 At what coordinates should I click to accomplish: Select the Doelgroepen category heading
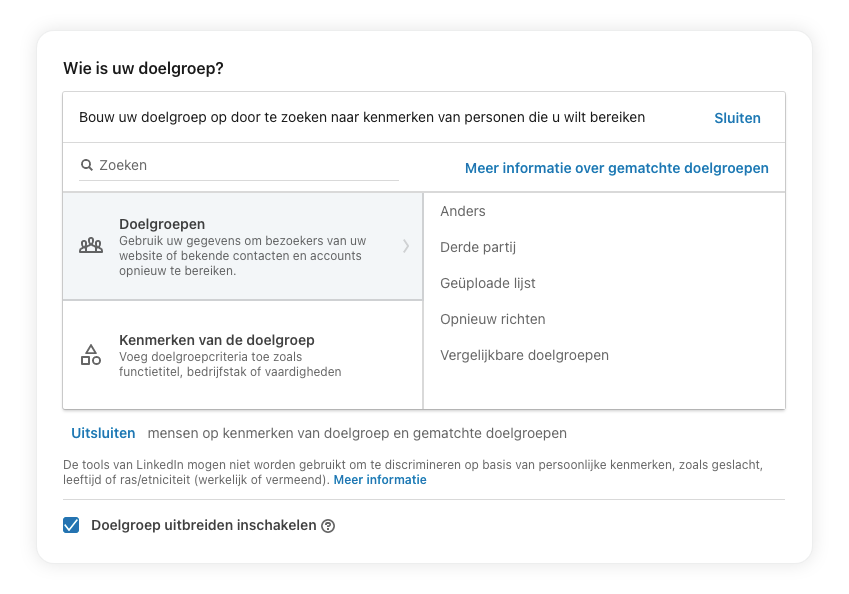click(x=162, y=224)
